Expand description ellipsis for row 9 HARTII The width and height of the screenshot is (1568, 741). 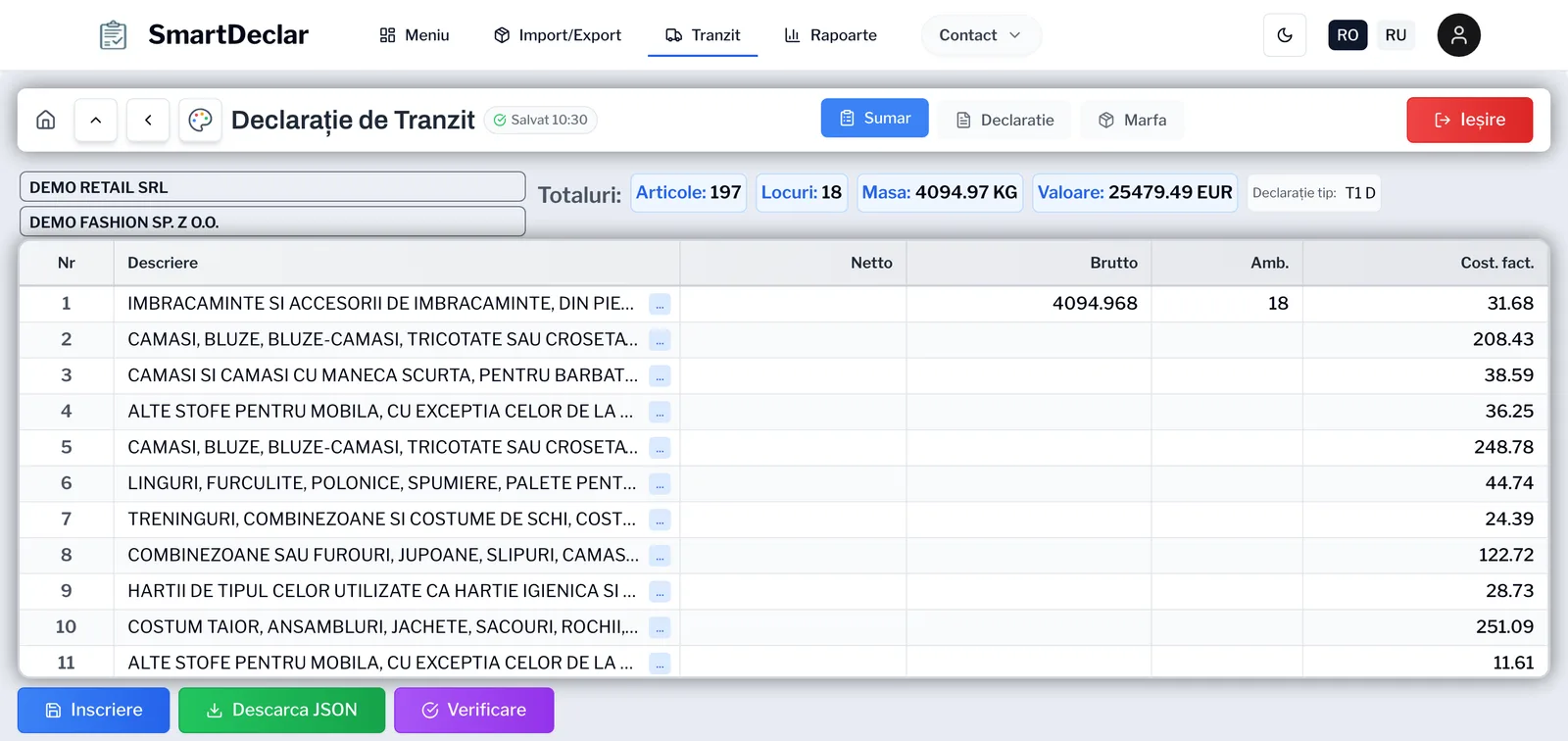[661, 592]
